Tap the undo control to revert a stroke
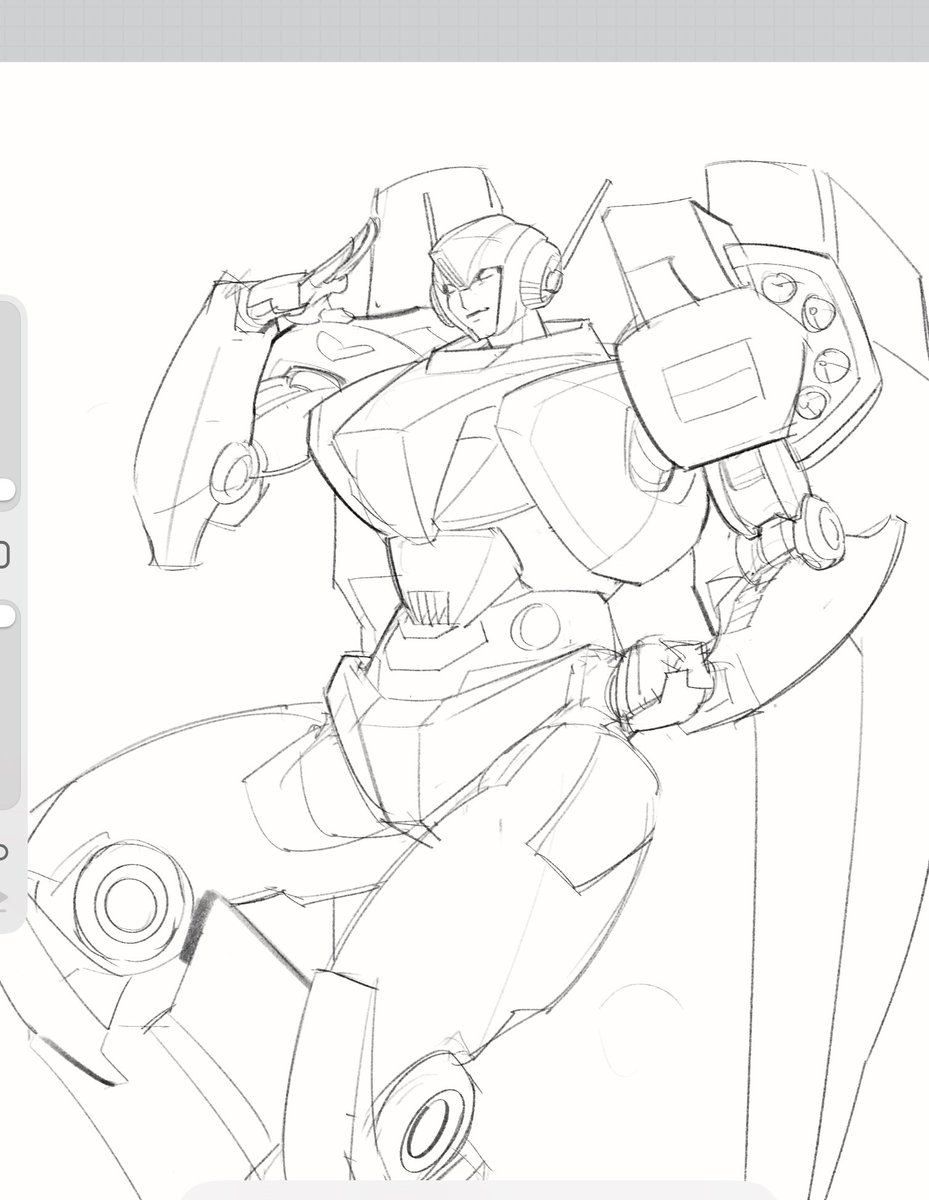This screenshot has width=929, height=1200. pos(6,895)
